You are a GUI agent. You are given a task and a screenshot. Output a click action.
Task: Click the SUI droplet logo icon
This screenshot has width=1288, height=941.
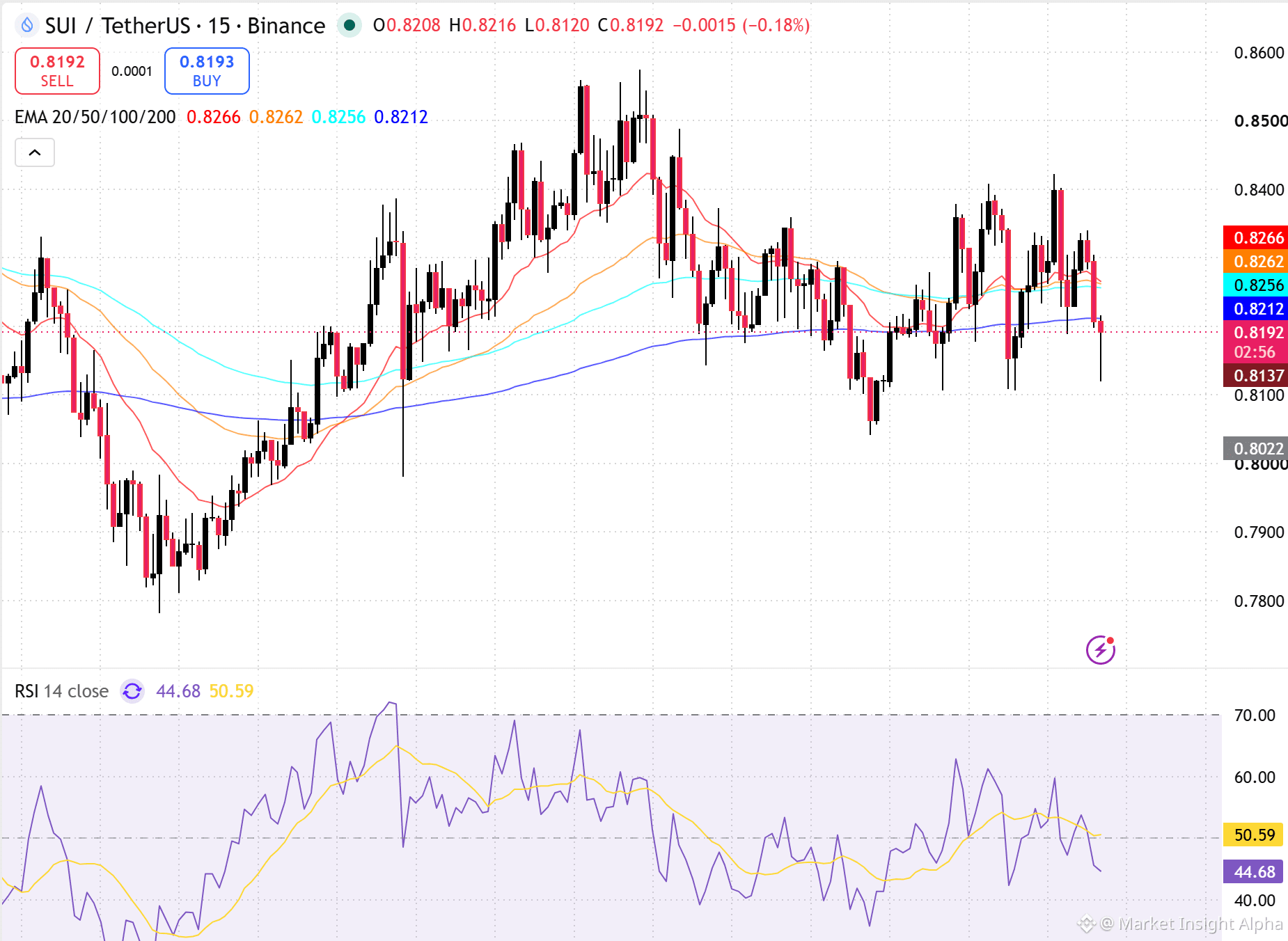click(27, 26)
